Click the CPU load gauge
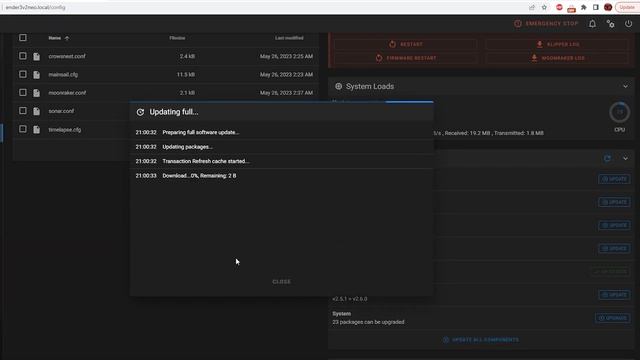 (x=619, y=112)
